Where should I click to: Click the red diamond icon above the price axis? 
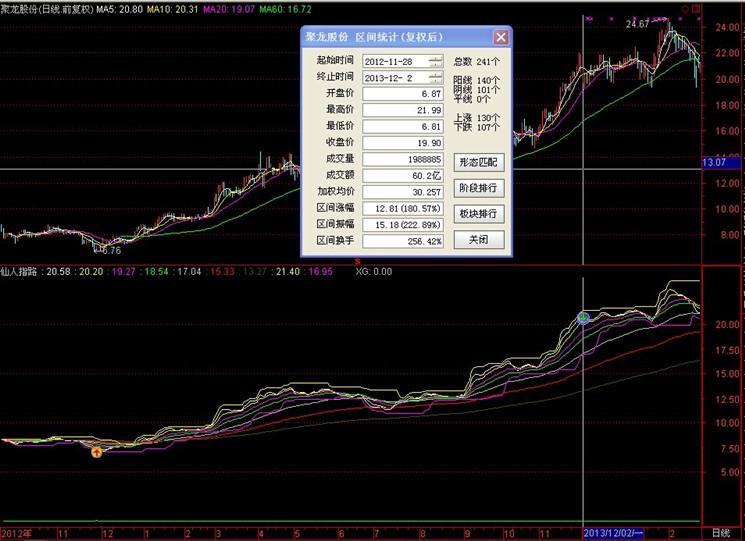click(x=685, y=9)
